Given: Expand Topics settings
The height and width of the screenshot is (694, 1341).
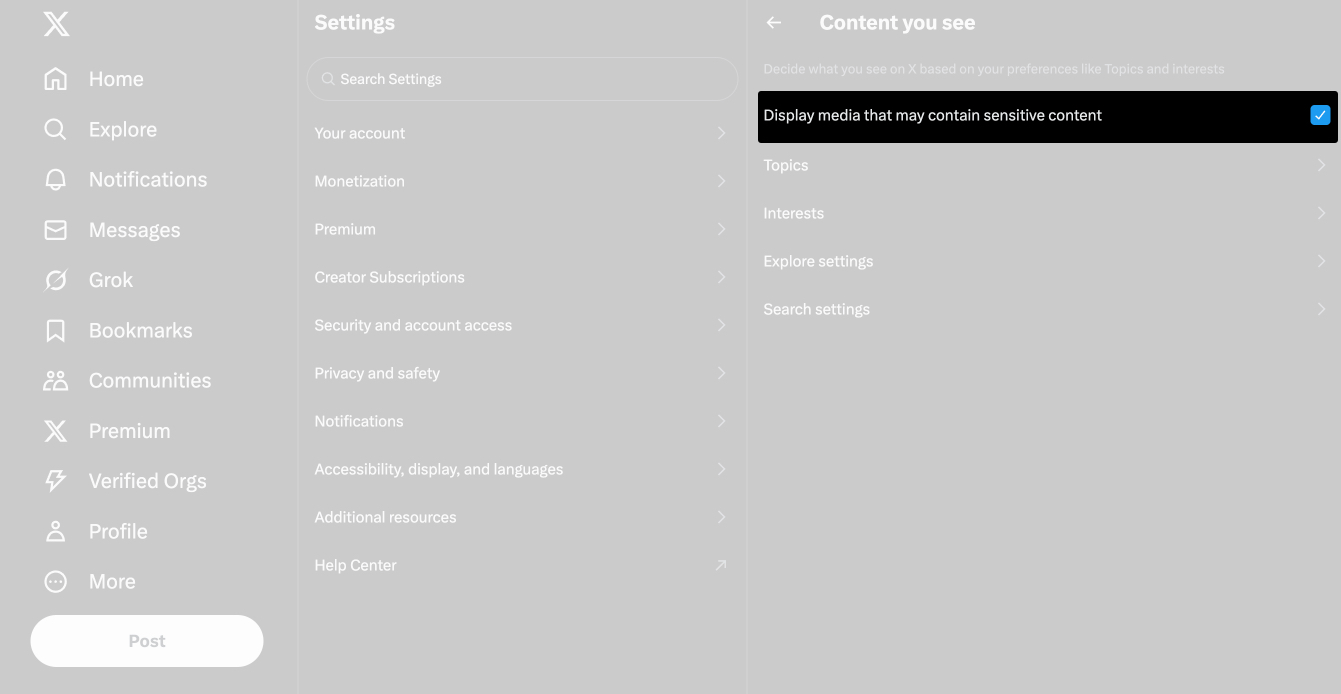Looking at the screenshot, I should (x=1044, y=164).
